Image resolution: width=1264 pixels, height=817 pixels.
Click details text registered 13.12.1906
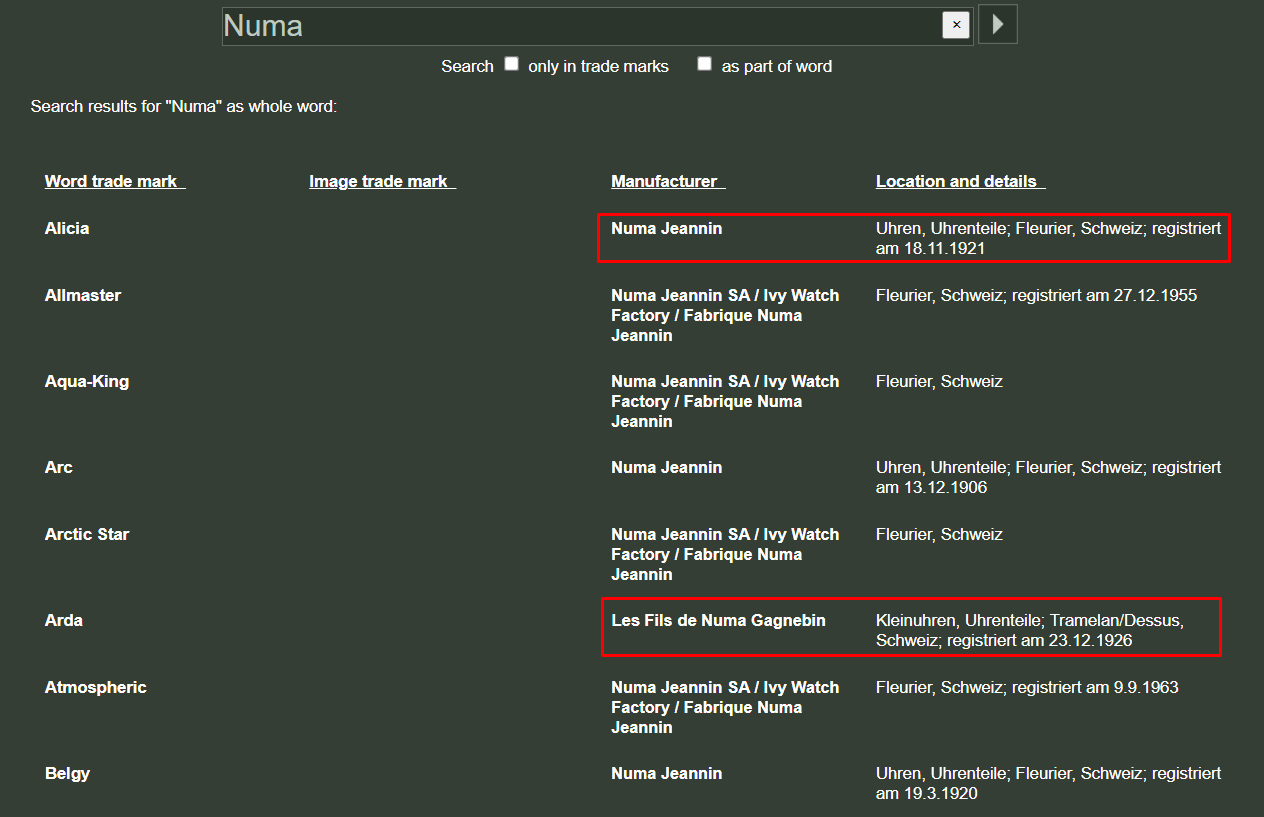pos(1048,477)
